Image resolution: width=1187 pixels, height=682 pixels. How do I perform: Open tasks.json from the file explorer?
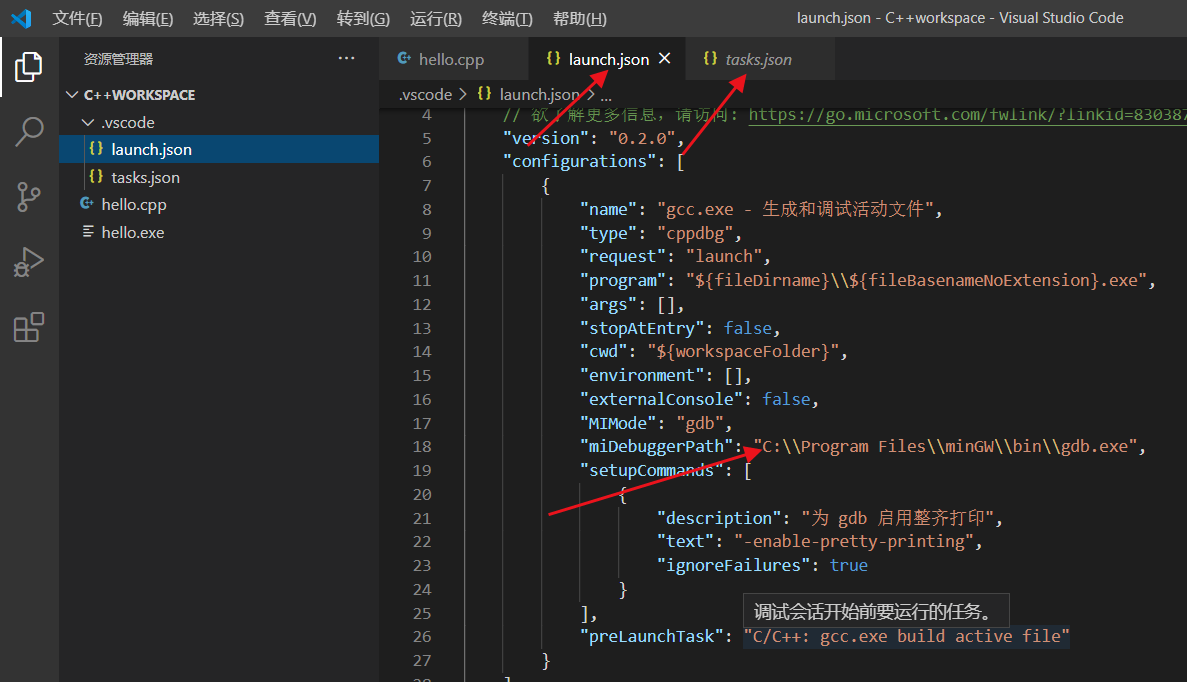tap(219, 177)
